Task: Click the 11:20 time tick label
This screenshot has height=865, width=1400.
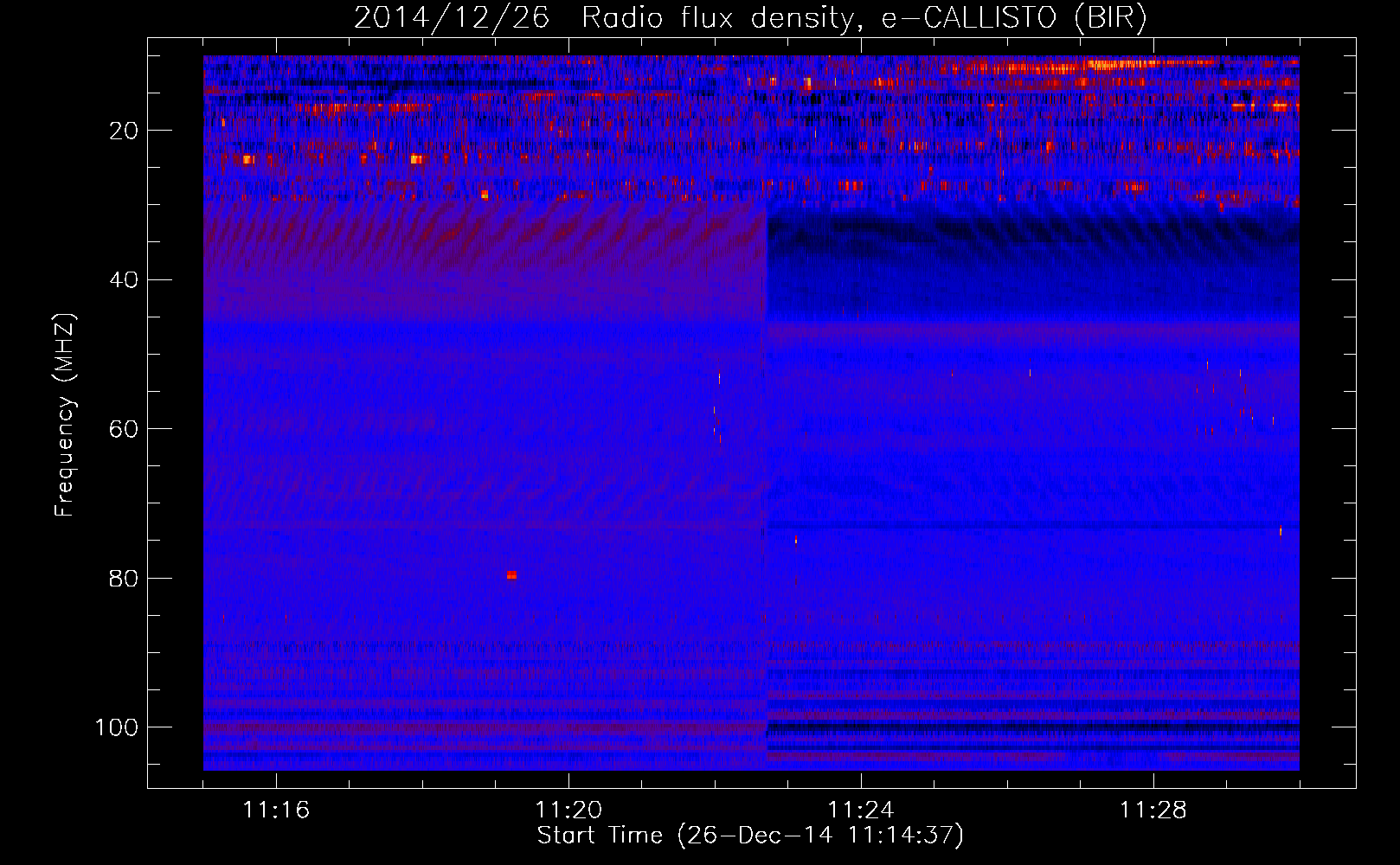Action: point(568,811)
